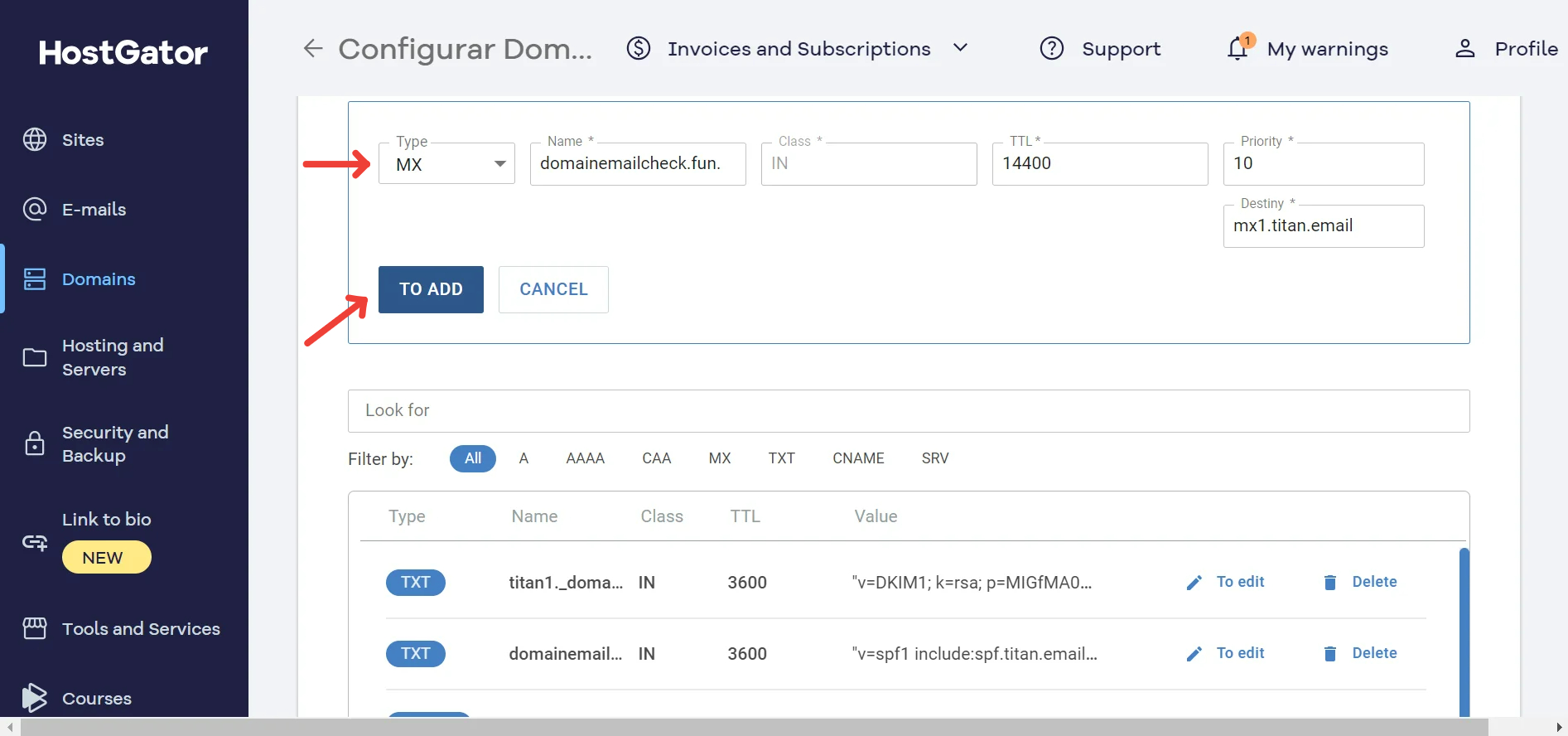Image resolution: width=1568 pixels, height=736 pixels.
Task: Click pencil icon on titan1._doma row
Action: pyautogui.click(x=1194, y=583)
